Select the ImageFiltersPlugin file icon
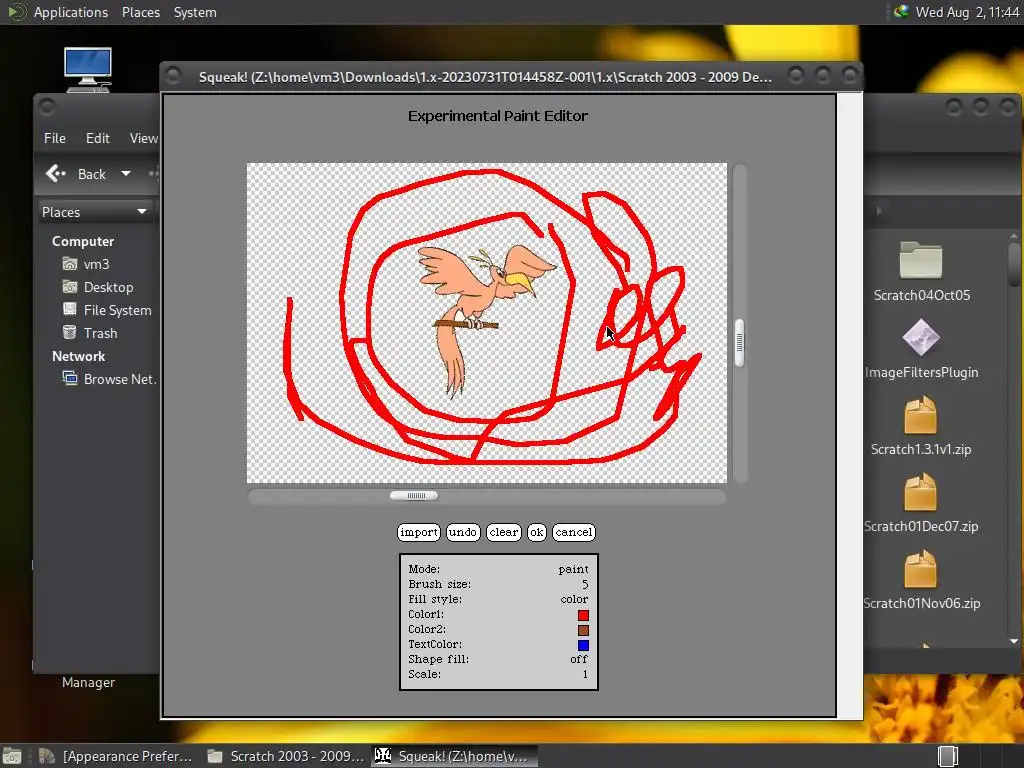 (921, 338)
